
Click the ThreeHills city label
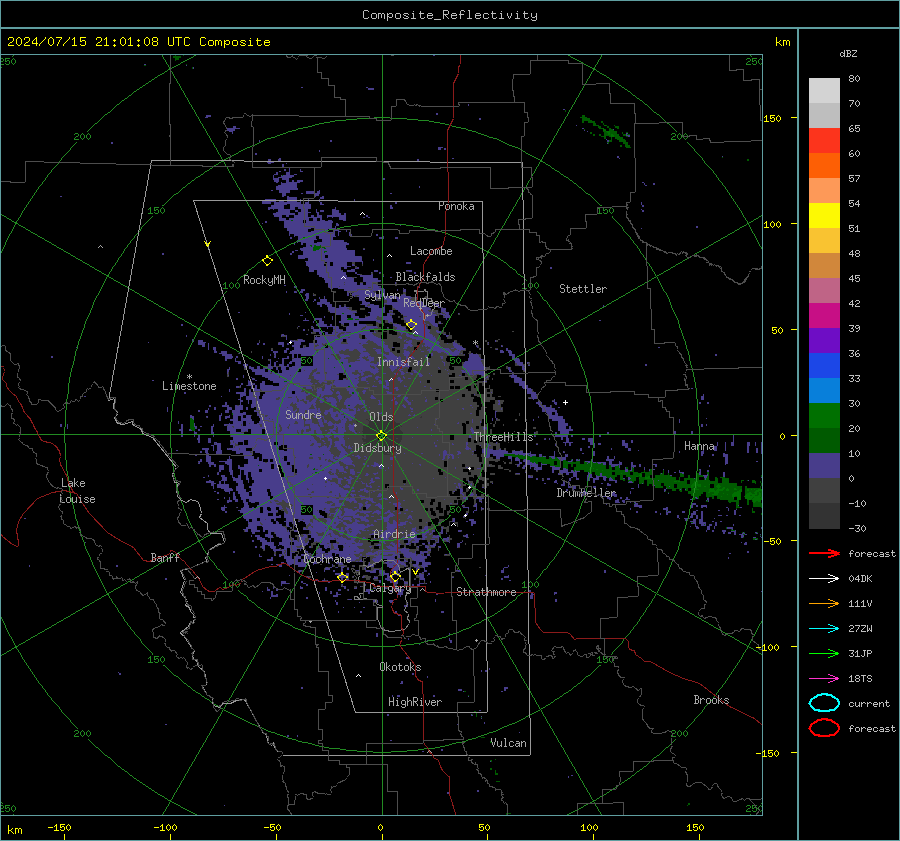pyautogui.click(x=503, y=437)
